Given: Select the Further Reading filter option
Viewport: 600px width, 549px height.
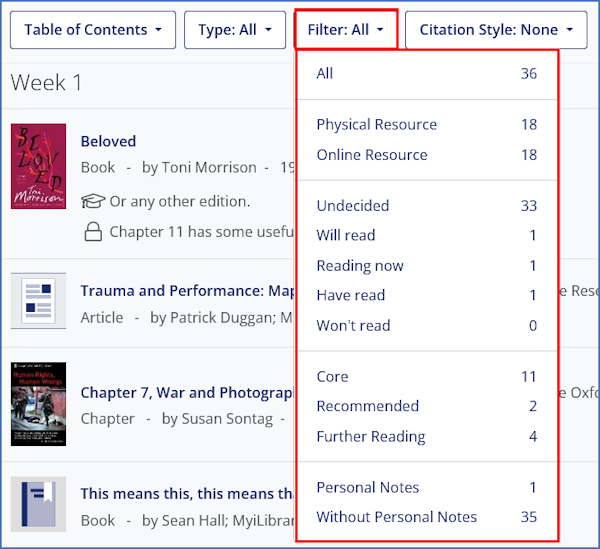Looking at the screenshot, I should tap(370, 437).
